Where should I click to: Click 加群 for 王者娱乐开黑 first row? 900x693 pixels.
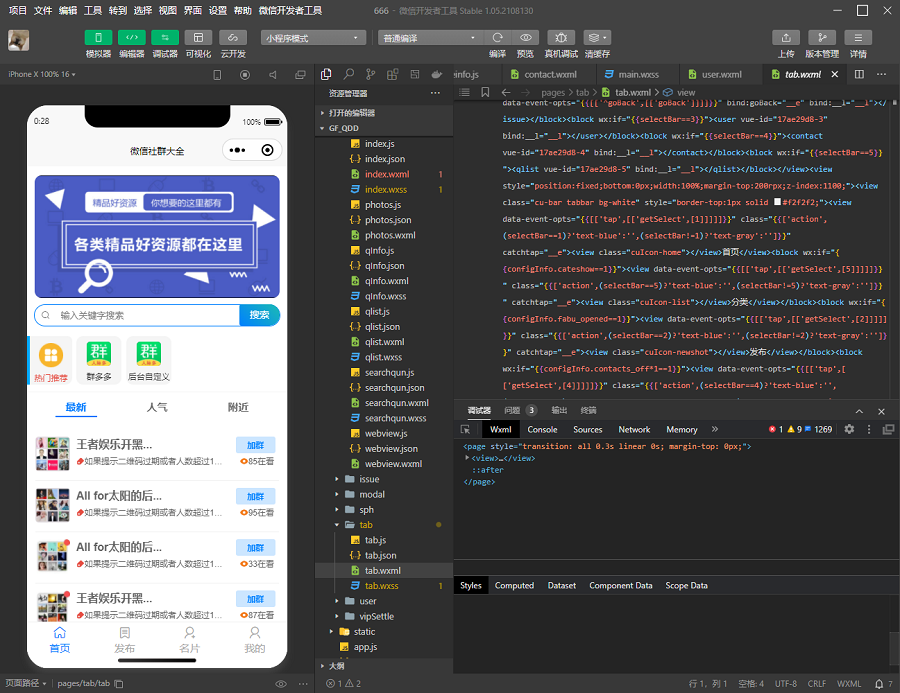(x=255, y=445)
